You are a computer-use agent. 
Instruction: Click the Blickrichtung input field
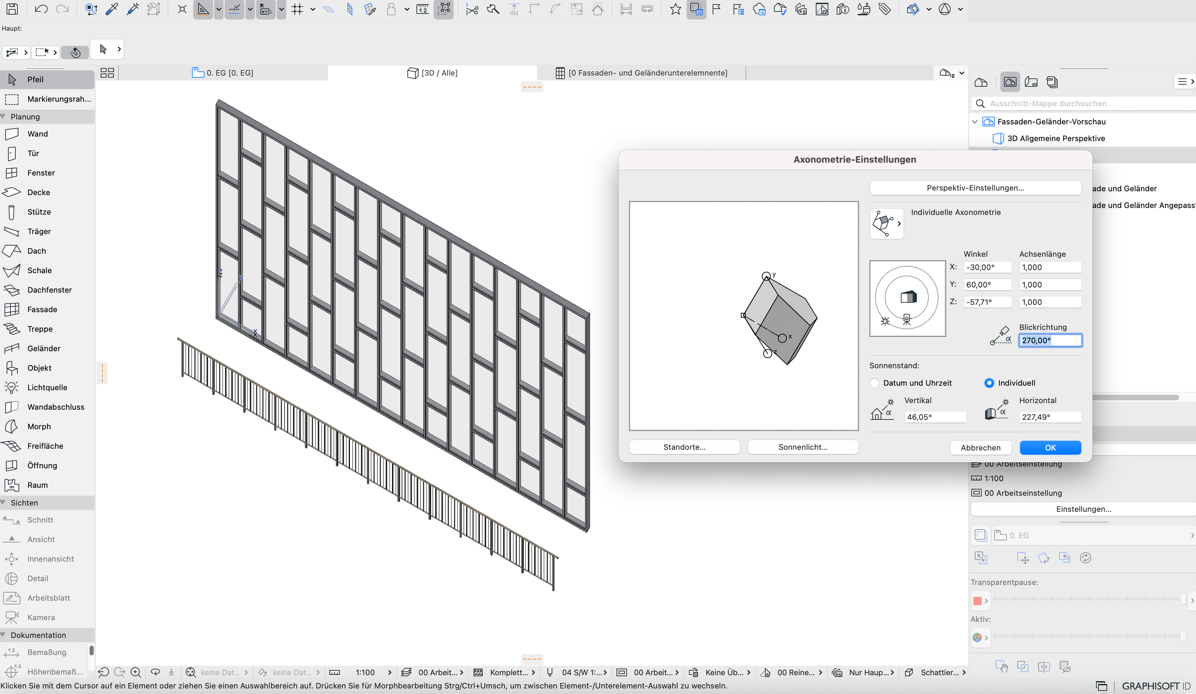(1050, 340)
